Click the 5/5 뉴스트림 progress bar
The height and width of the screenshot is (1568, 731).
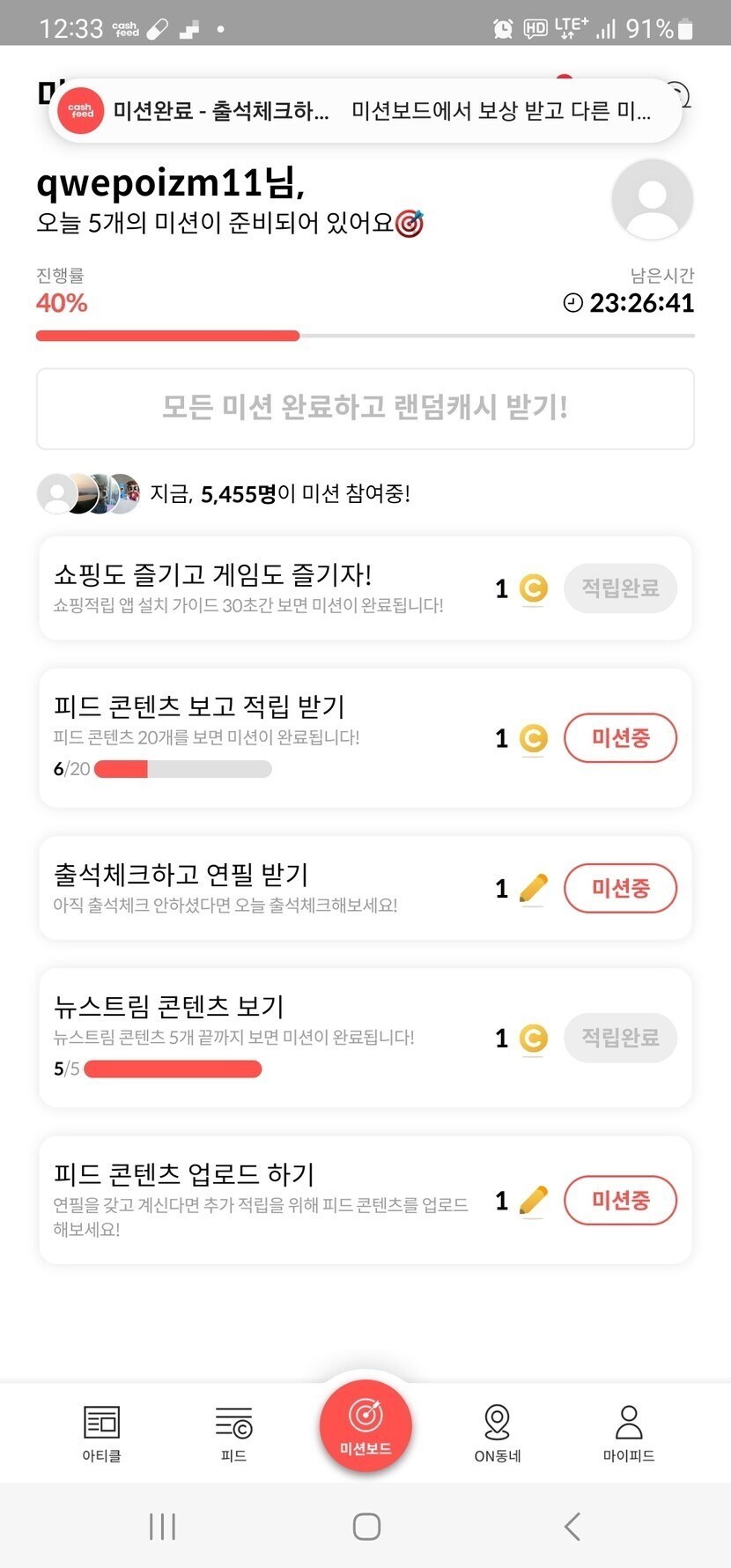coord(173,1069)
